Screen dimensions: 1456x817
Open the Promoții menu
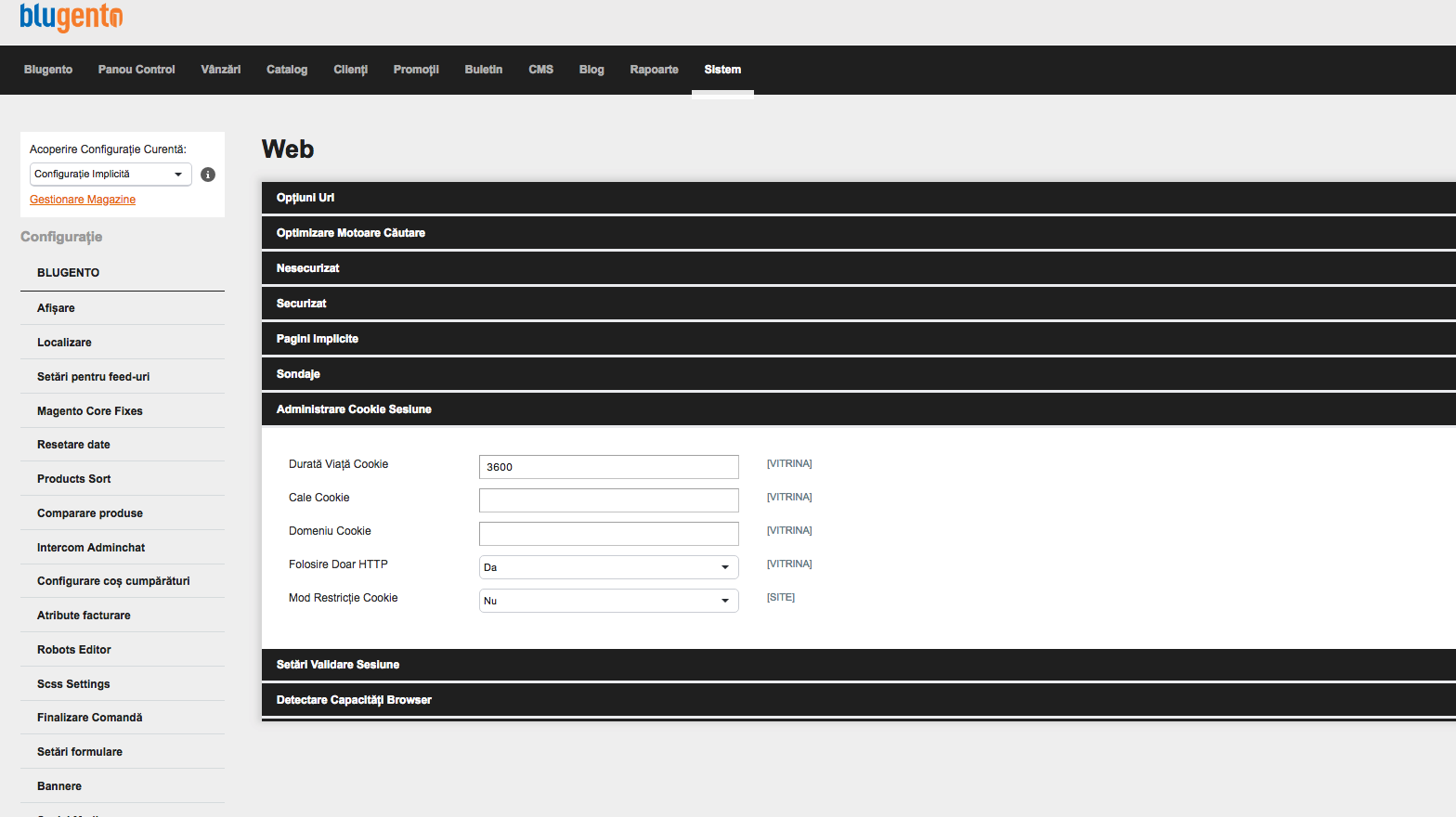pyautogui.click(x=416, y=70)
